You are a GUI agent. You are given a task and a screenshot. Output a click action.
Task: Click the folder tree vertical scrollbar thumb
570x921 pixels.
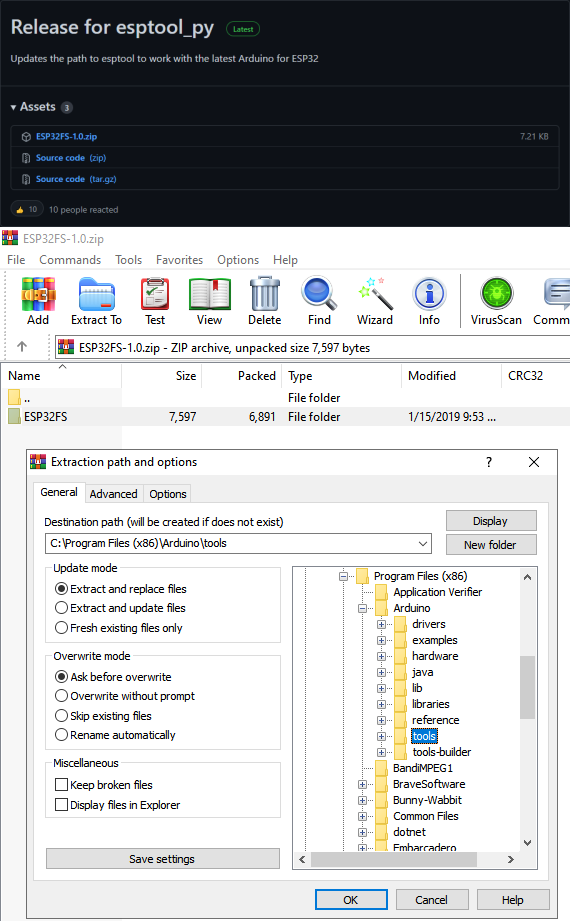tap(527, 687)
